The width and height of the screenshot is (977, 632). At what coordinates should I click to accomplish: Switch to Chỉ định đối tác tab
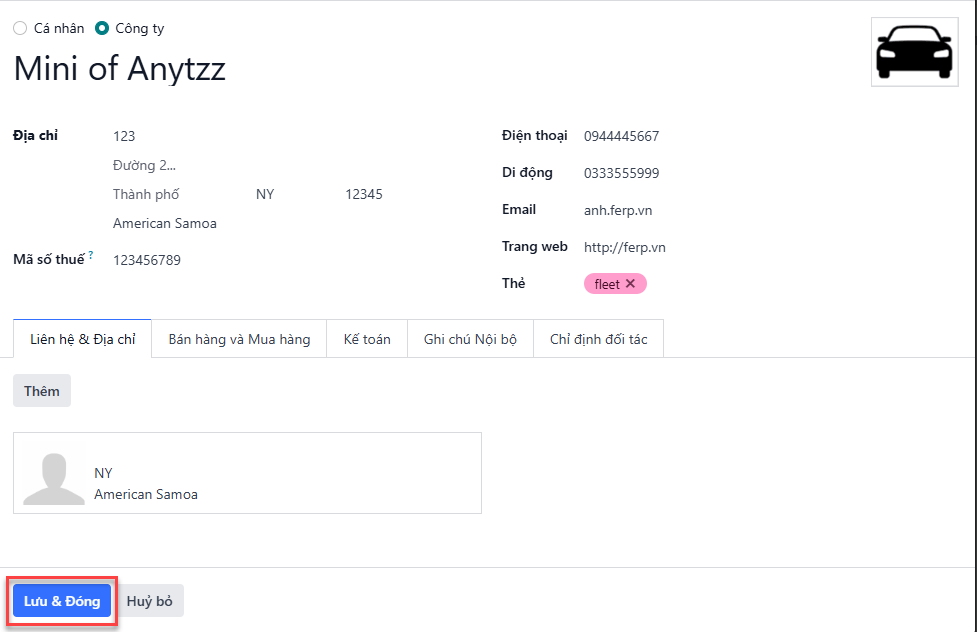(599, 339)
